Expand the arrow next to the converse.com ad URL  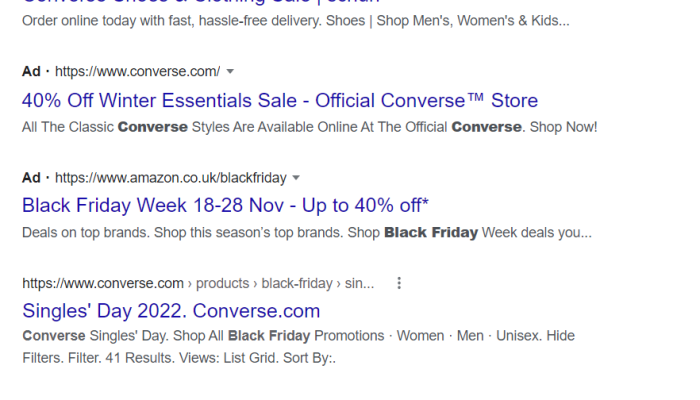(x=230, y=71)
